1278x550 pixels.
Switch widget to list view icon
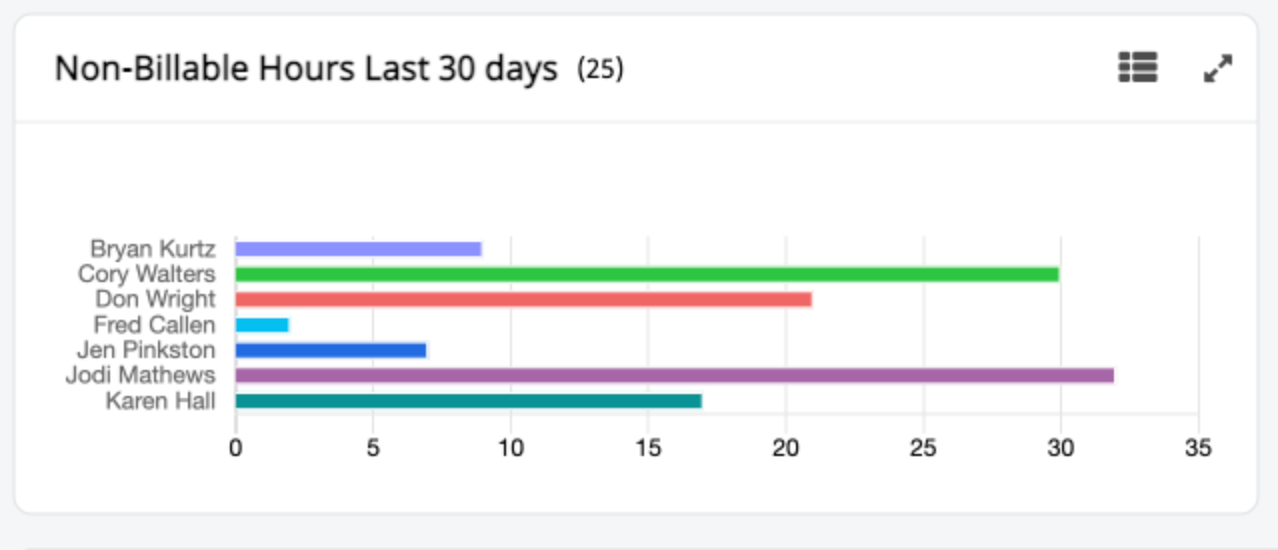point(1137,68)
